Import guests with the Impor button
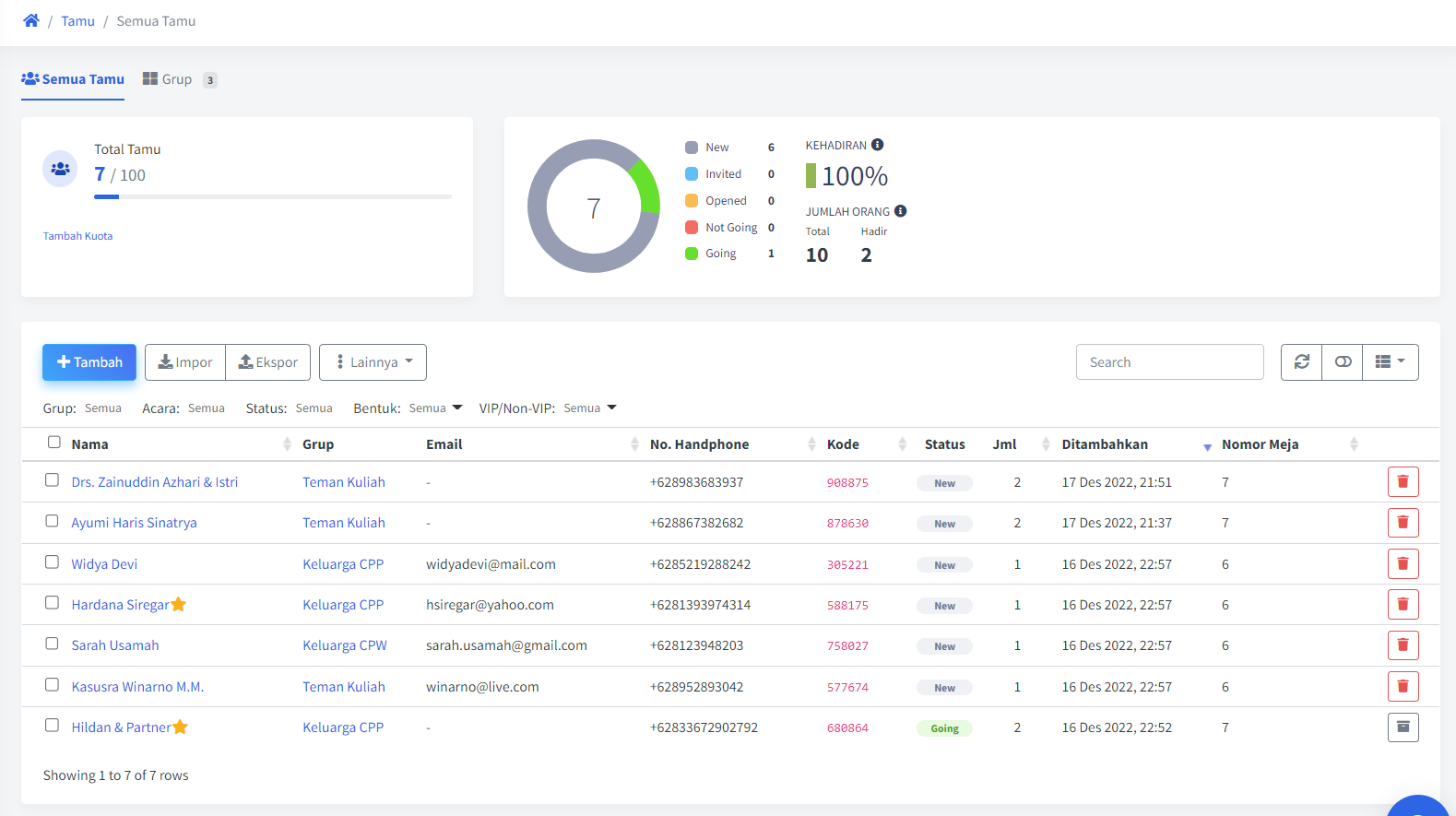The width and height of the screenshot is (1456, 816). (185, 362)
